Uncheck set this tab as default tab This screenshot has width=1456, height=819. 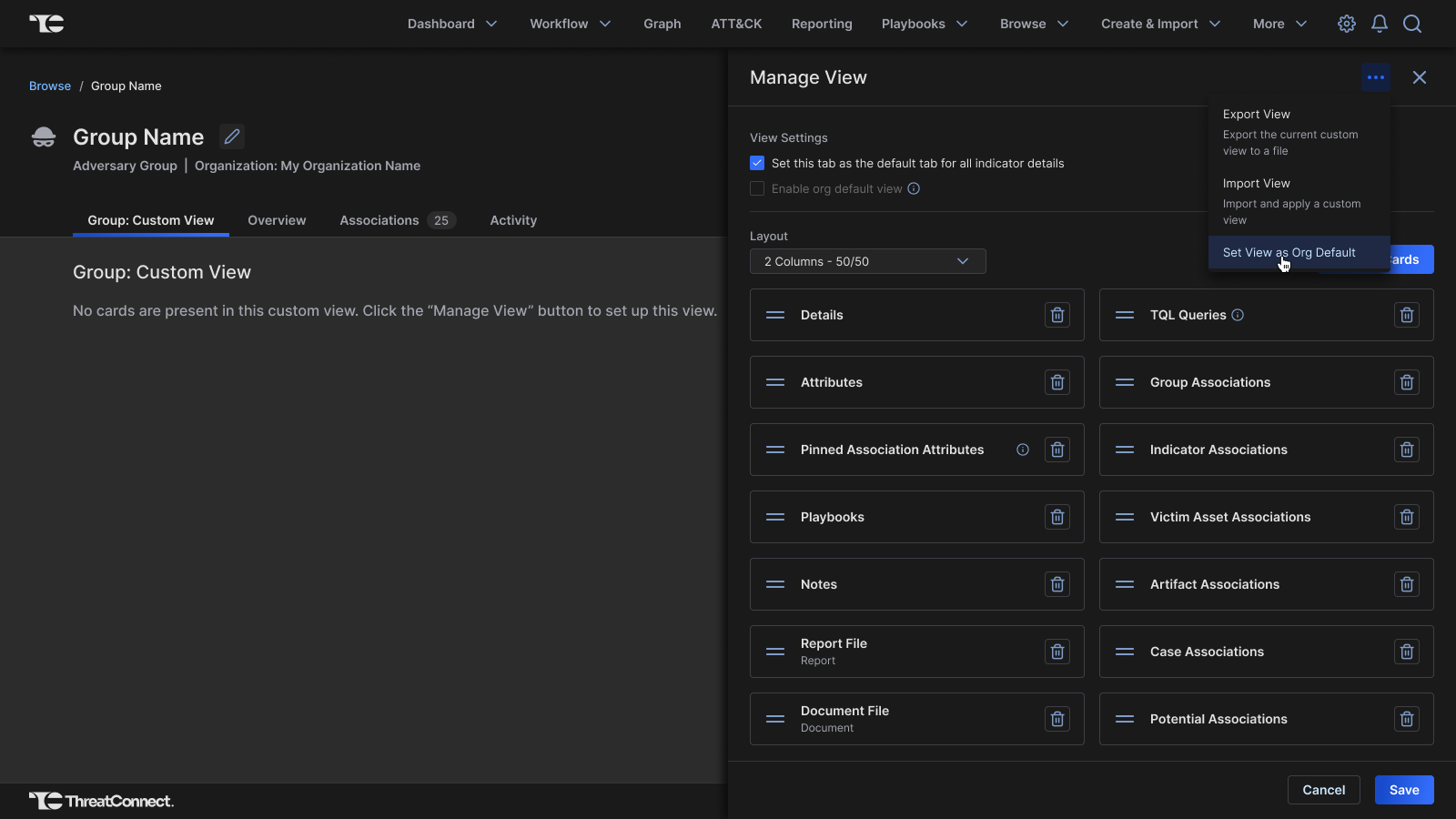click(757, 164)
